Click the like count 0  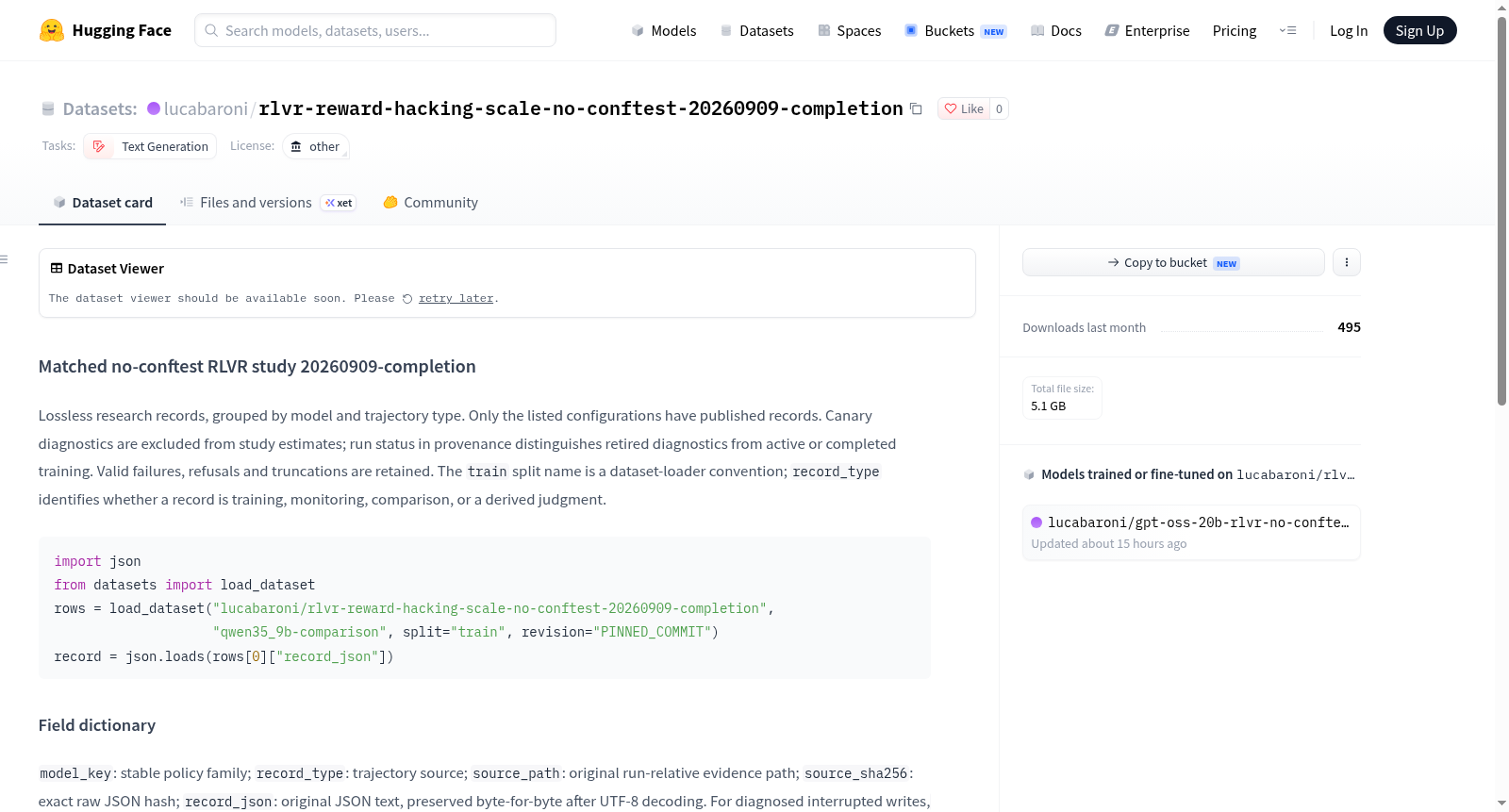(x=999, y=108)
